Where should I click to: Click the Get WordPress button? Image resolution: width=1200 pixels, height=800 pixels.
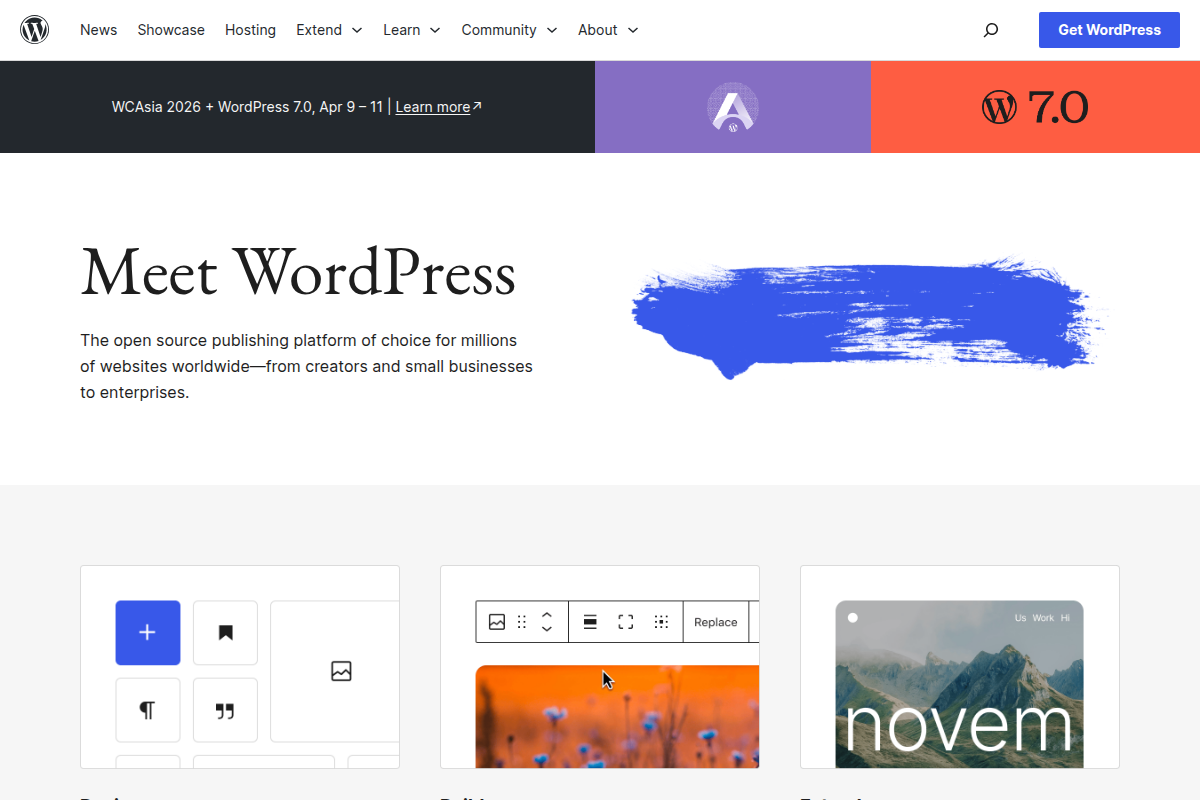pos(1109,30)
